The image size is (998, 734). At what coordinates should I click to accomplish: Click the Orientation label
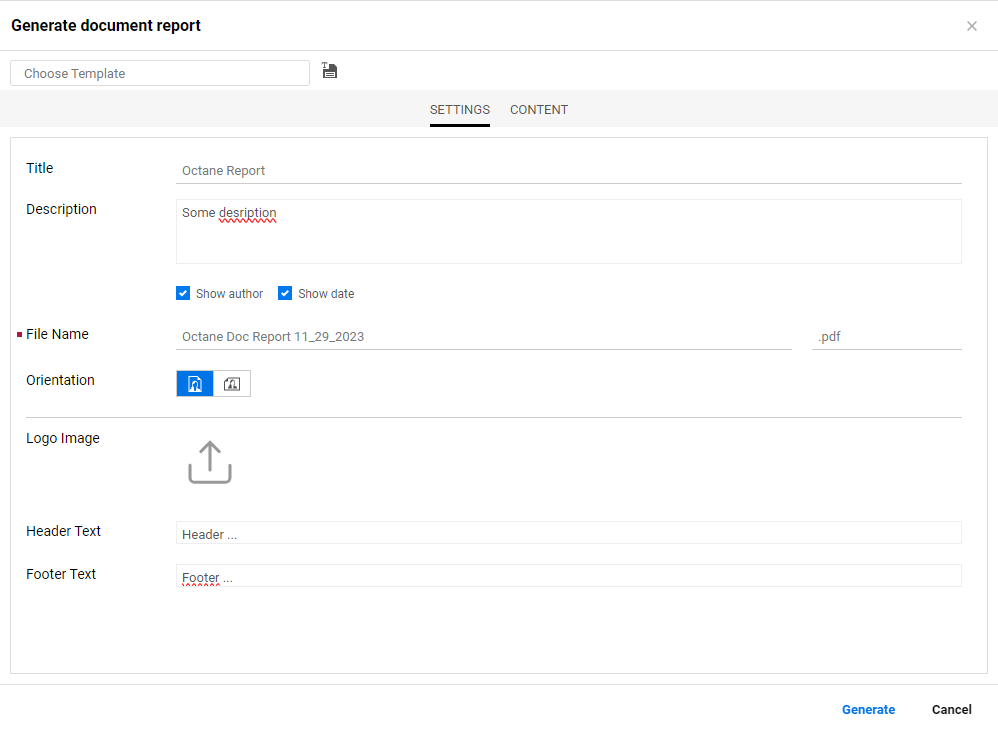point(60,380)
